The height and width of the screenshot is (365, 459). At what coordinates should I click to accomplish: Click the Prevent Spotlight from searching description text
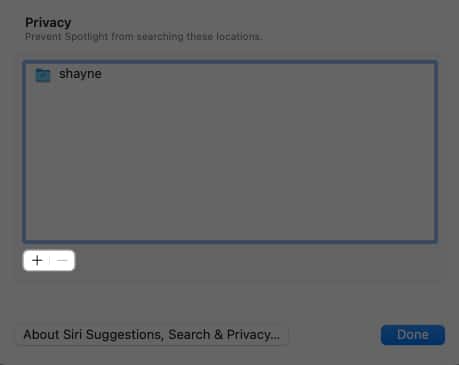[144, 36]
